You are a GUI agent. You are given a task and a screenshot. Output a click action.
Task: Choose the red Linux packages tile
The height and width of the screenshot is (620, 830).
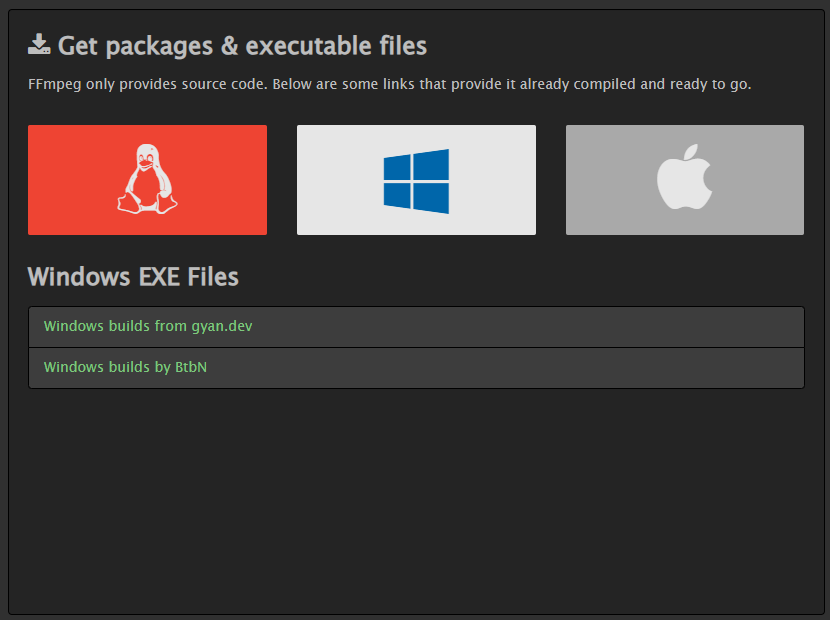click(147, 180)
